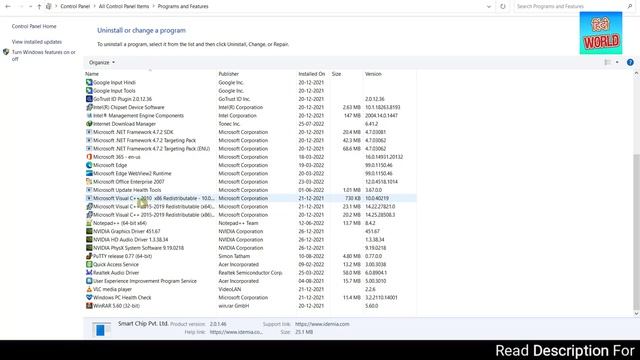The width and height of the screenshot is (640, 360).
Task: Open the address bar history dropdown
Action: (489, 7)
